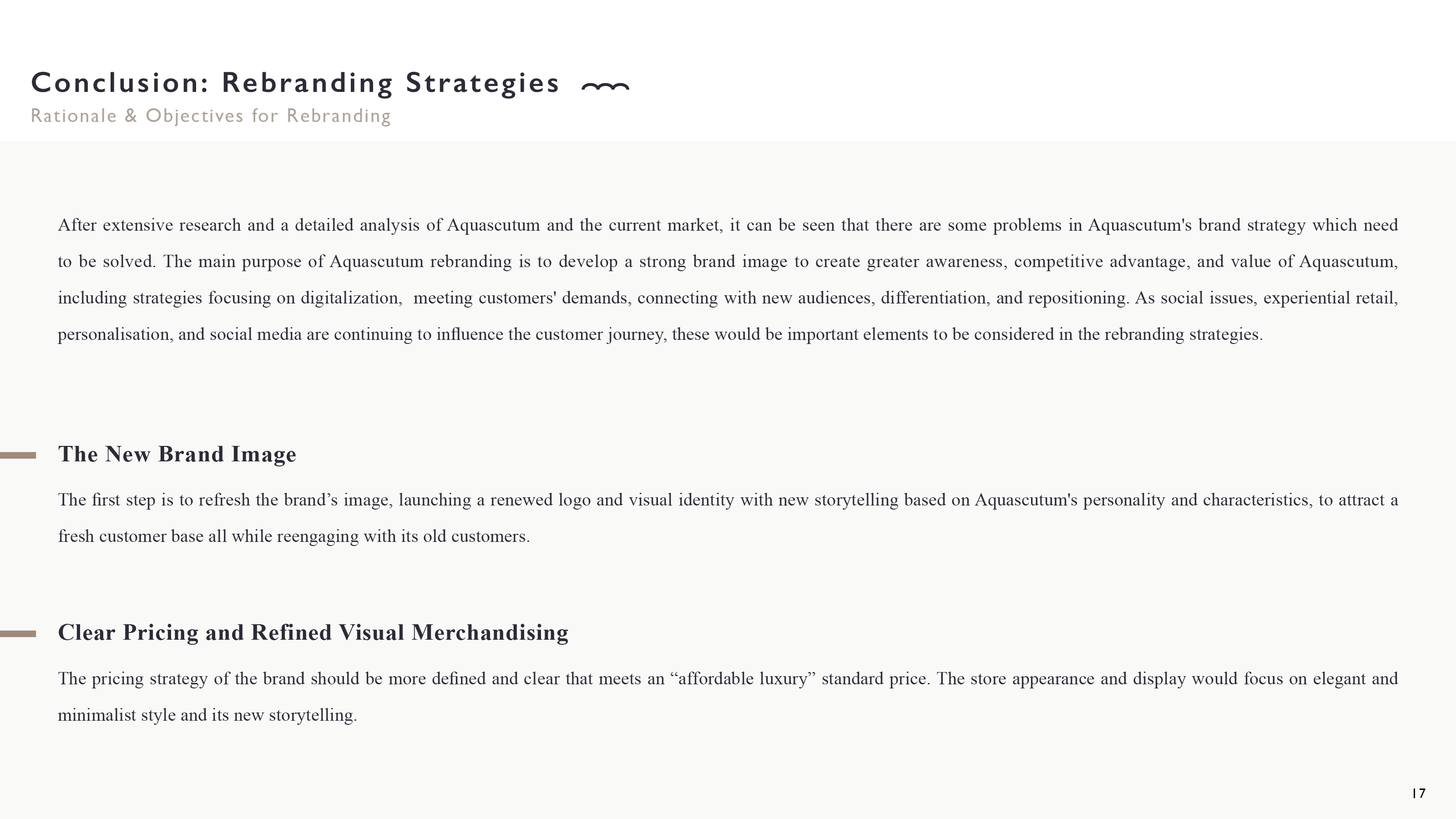
Task: Click the slide number 17
Action: [1419, 793]
